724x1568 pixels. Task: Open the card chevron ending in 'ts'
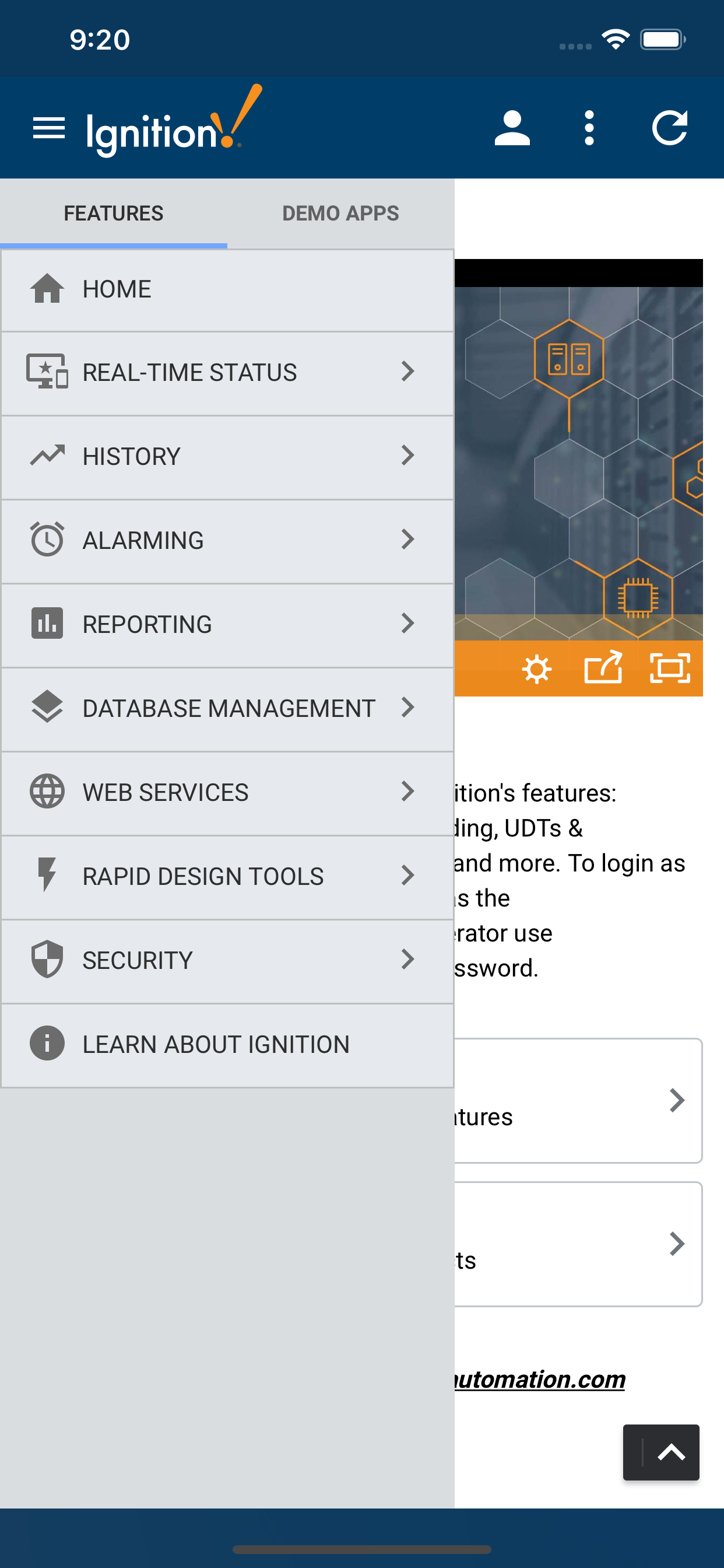(x=677, y=1244)
